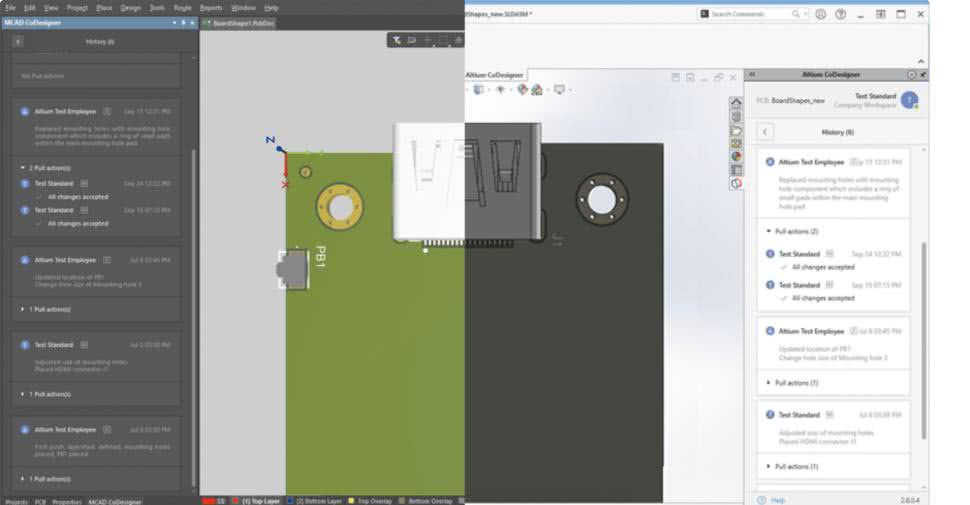The image size is (970, 505).
Task: Click the back arrow in MCAD CoDesigner panel
Action: pyautogui.click(x=19, y=42)
